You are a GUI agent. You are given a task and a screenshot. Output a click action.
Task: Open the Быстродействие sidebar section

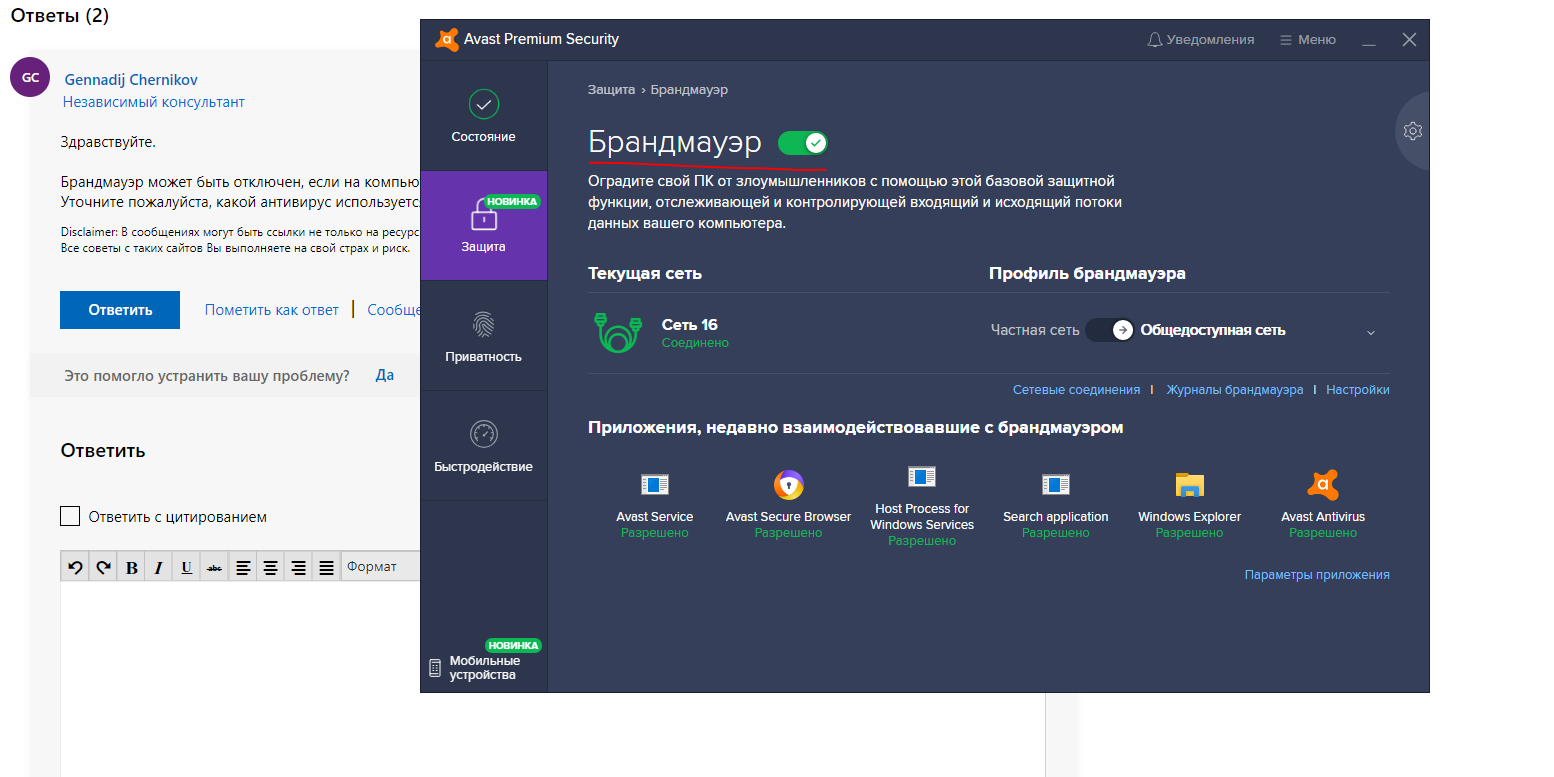click(483, 446)
